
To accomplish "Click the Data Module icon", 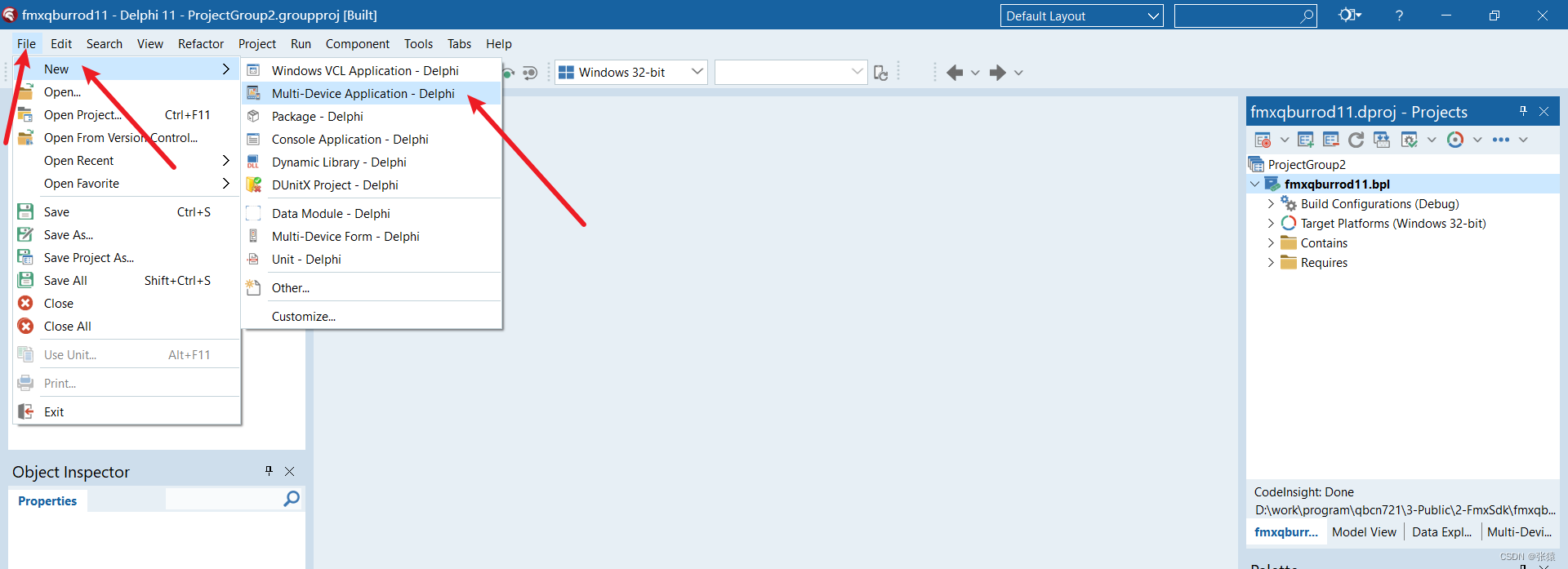I will click(x=253, y=213).
